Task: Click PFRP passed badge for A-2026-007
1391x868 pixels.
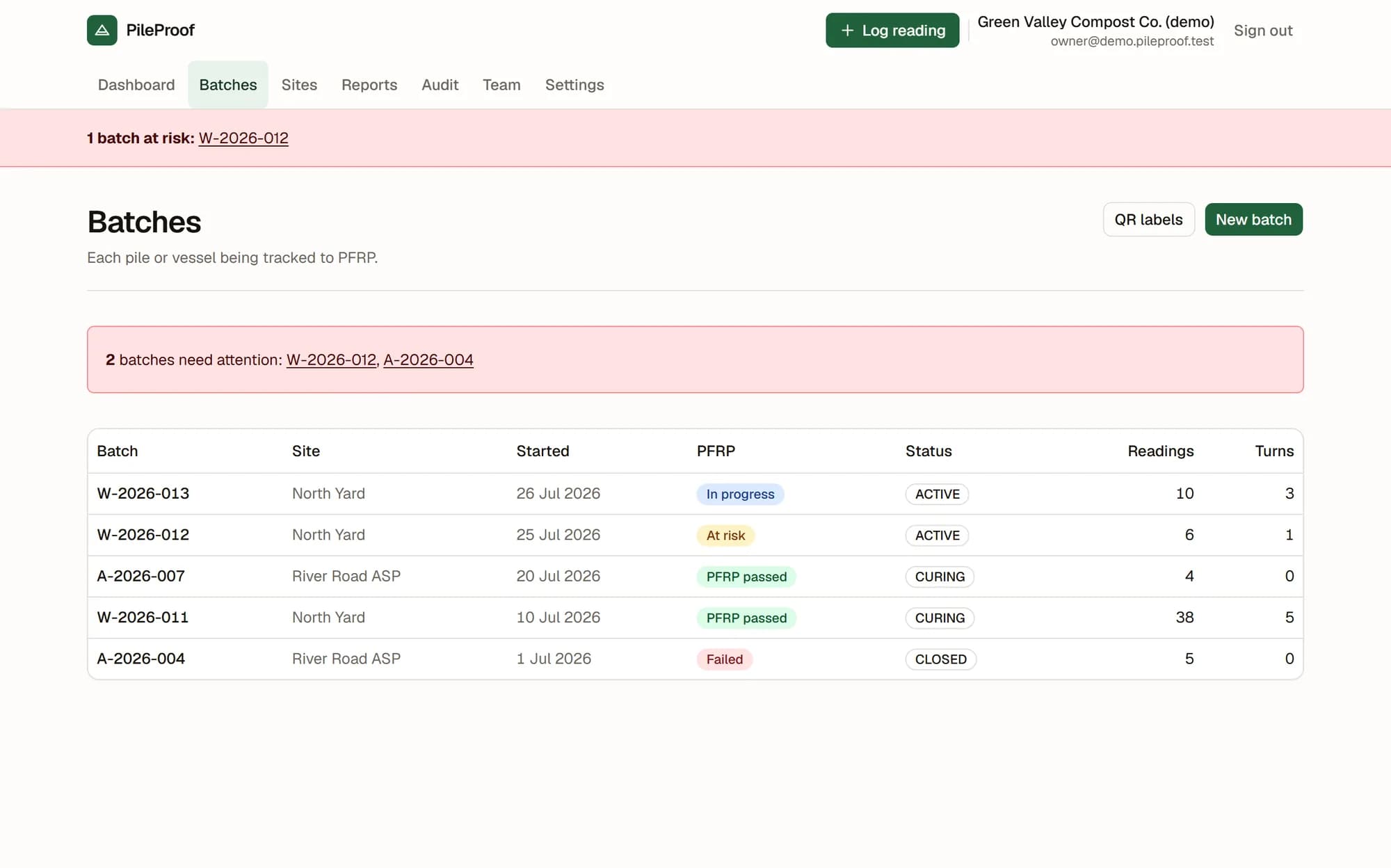Action: point(746,577)
